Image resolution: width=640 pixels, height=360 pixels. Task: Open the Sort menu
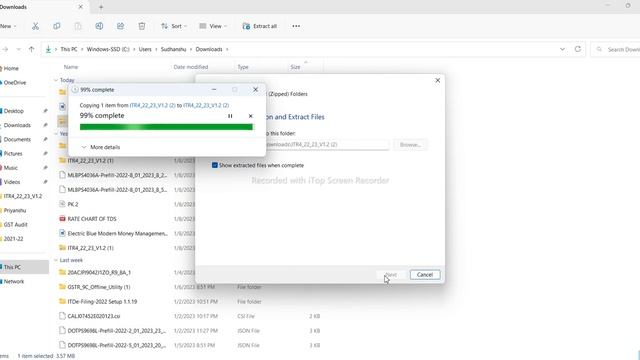pyautogui.click(x=173, y=26)
